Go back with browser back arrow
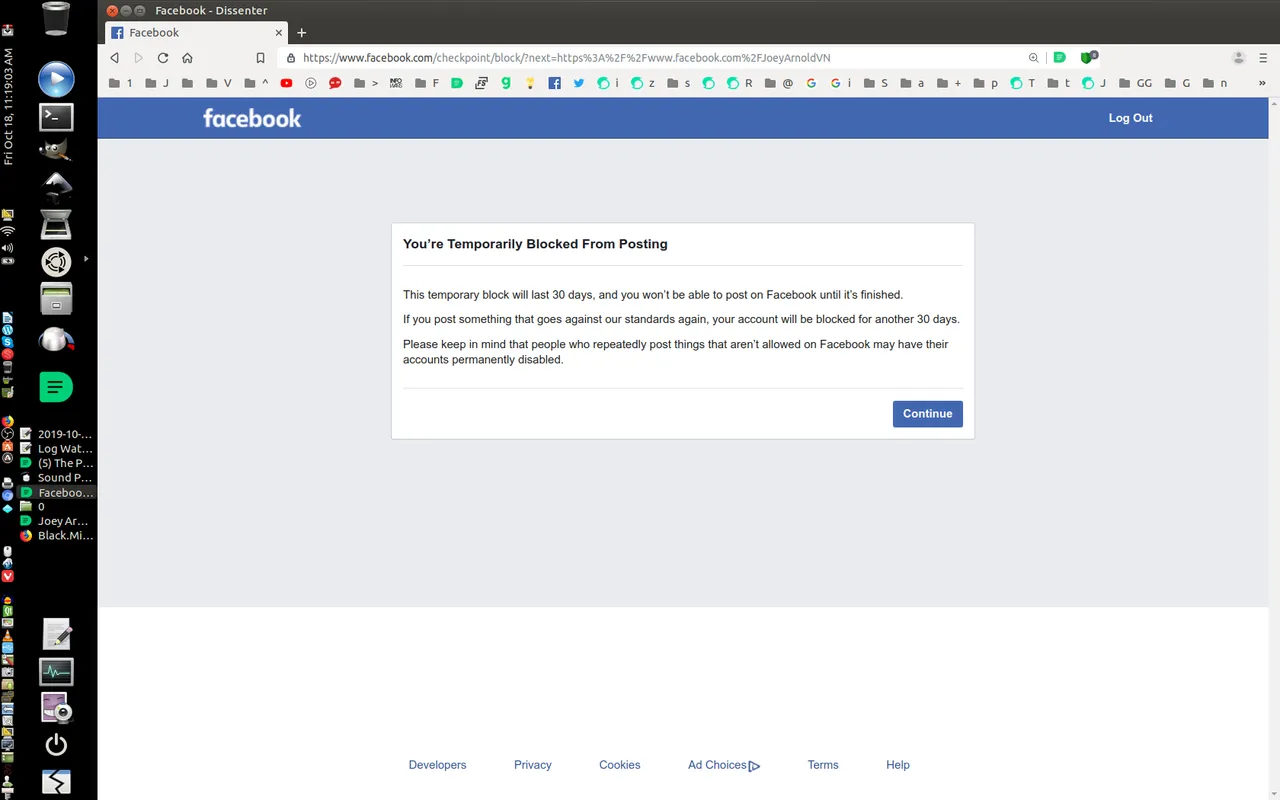The height and width of the screenshot is (800, 1280). (x=115, y=58)
